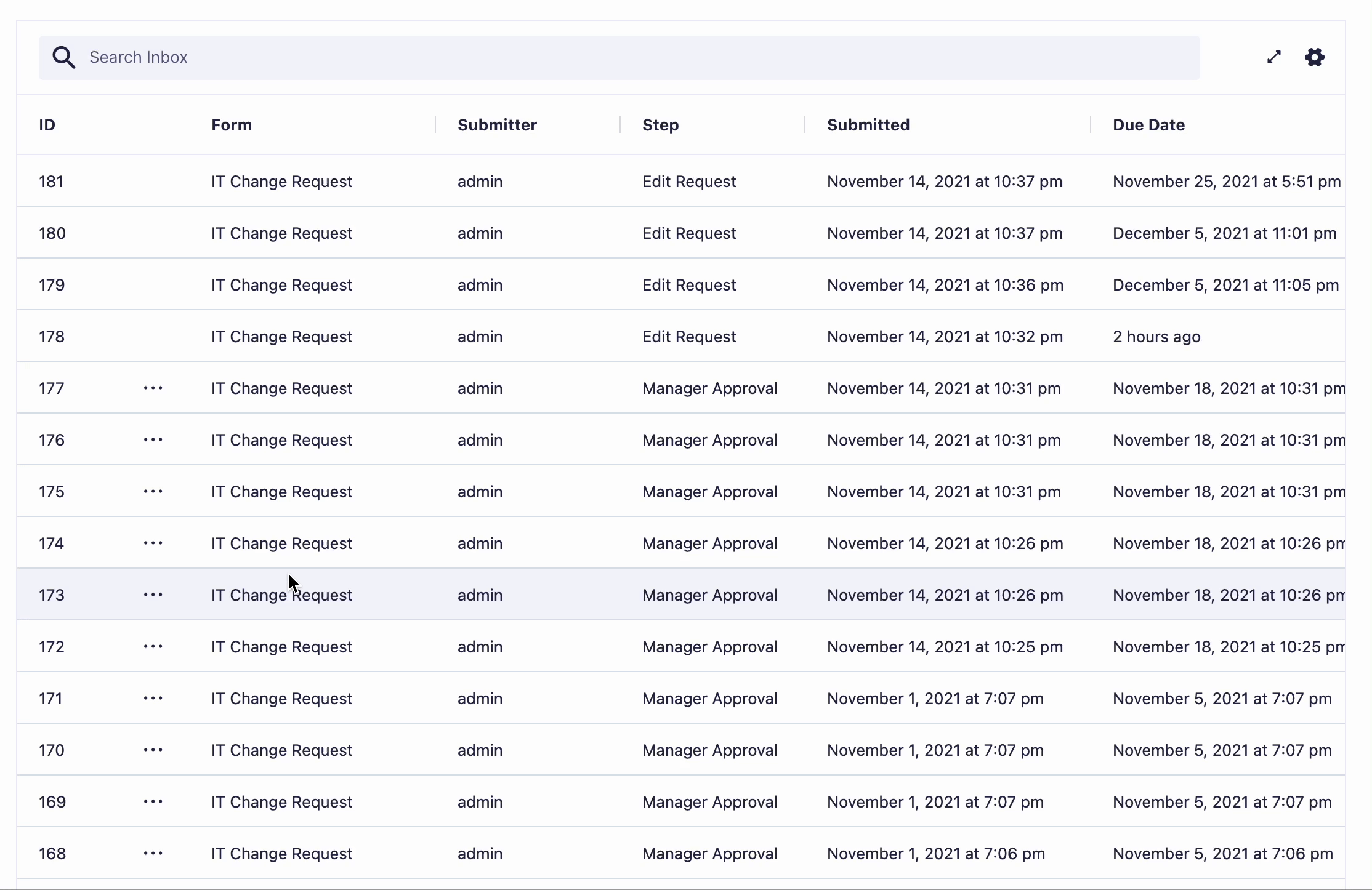Open the three-dot actions menu for entry 176
This screenshot has height=890, width=1372.
[153, 439]
